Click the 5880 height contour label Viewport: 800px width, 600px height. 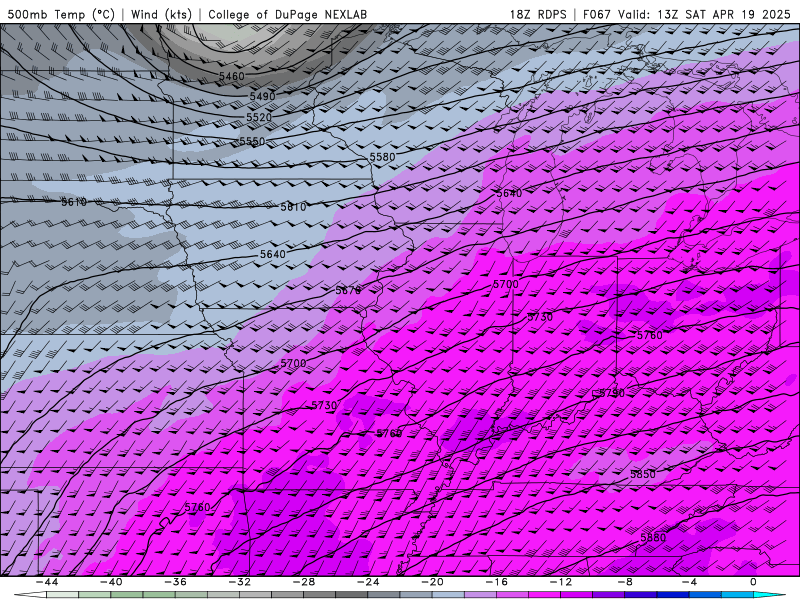pyautogui.click(x=653, y=537)
